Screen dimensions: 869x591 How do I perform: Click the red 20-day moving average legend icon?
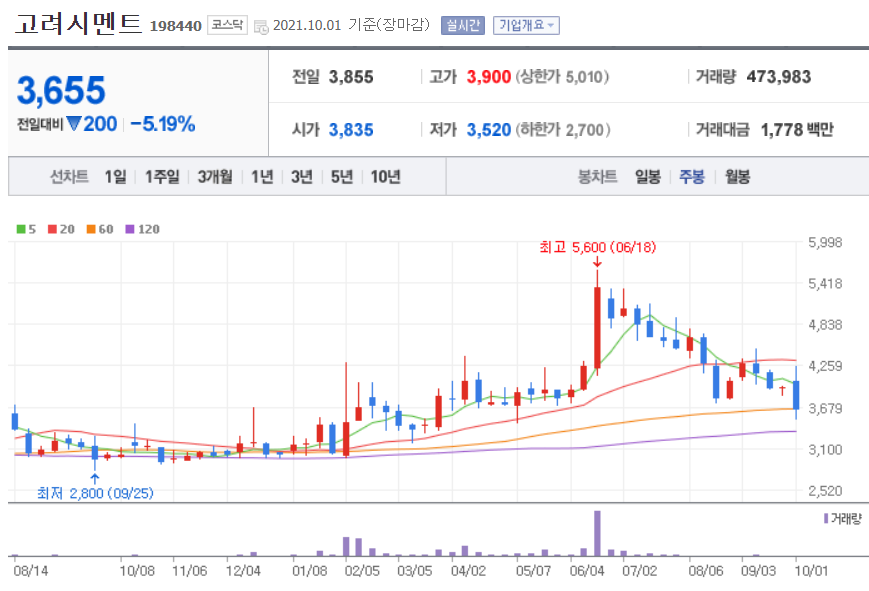(51, 229)
